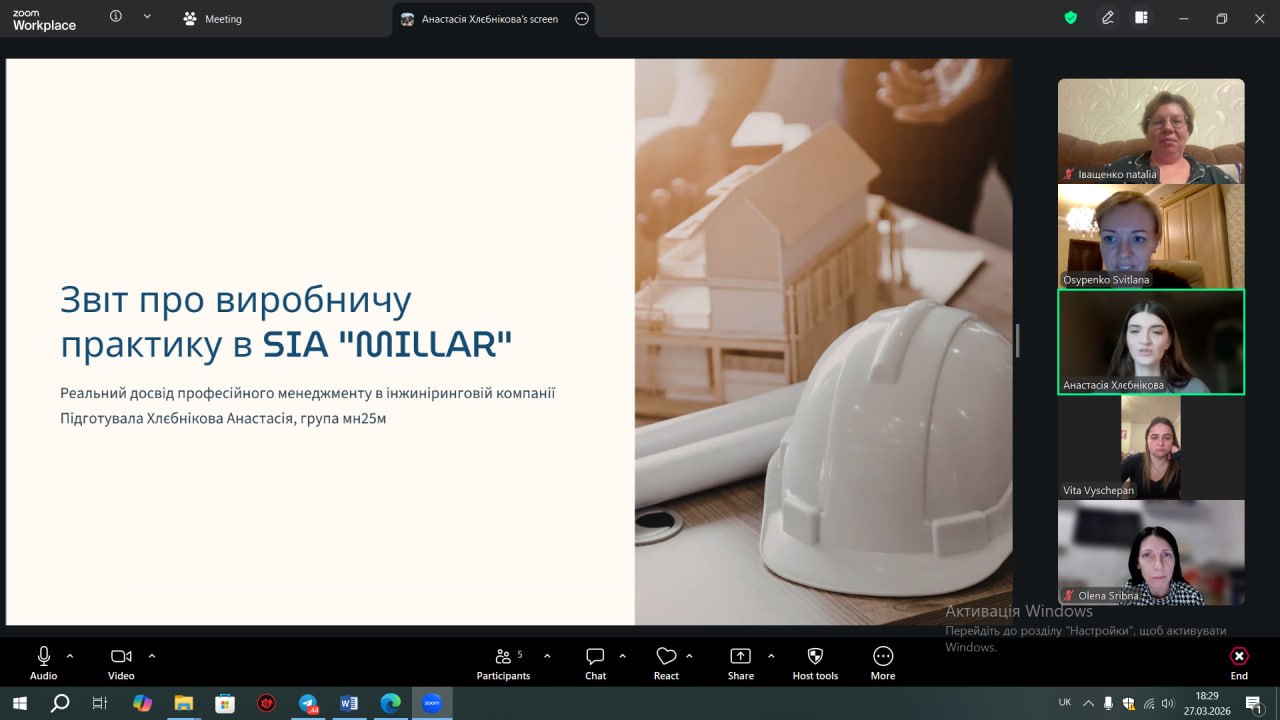1280x720 pixels.
Task: Expand the Participants options arrow
Action: pos(547,656)
